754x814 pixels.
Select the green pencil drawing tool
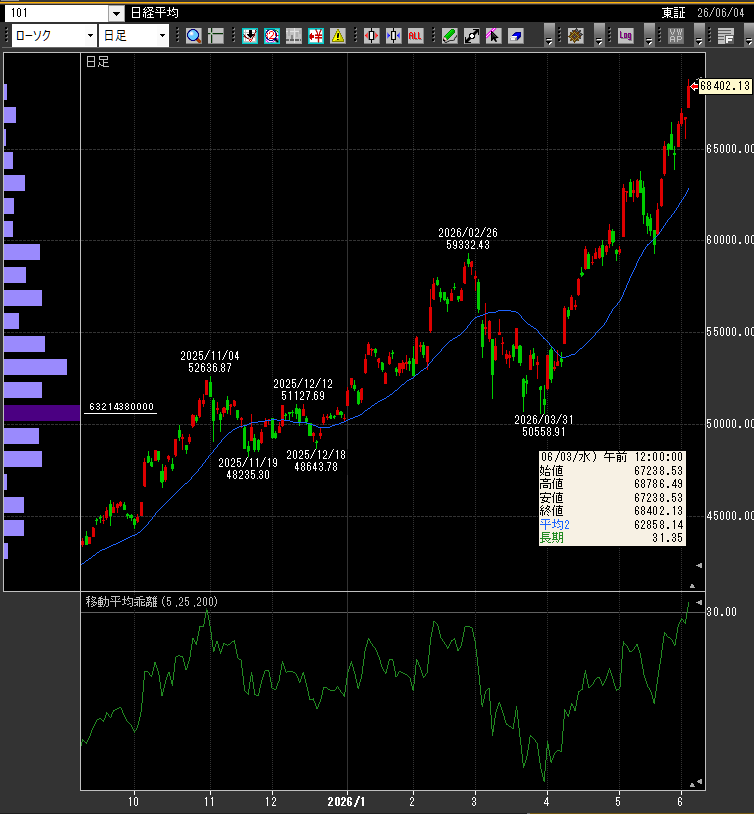pos(450,36)
